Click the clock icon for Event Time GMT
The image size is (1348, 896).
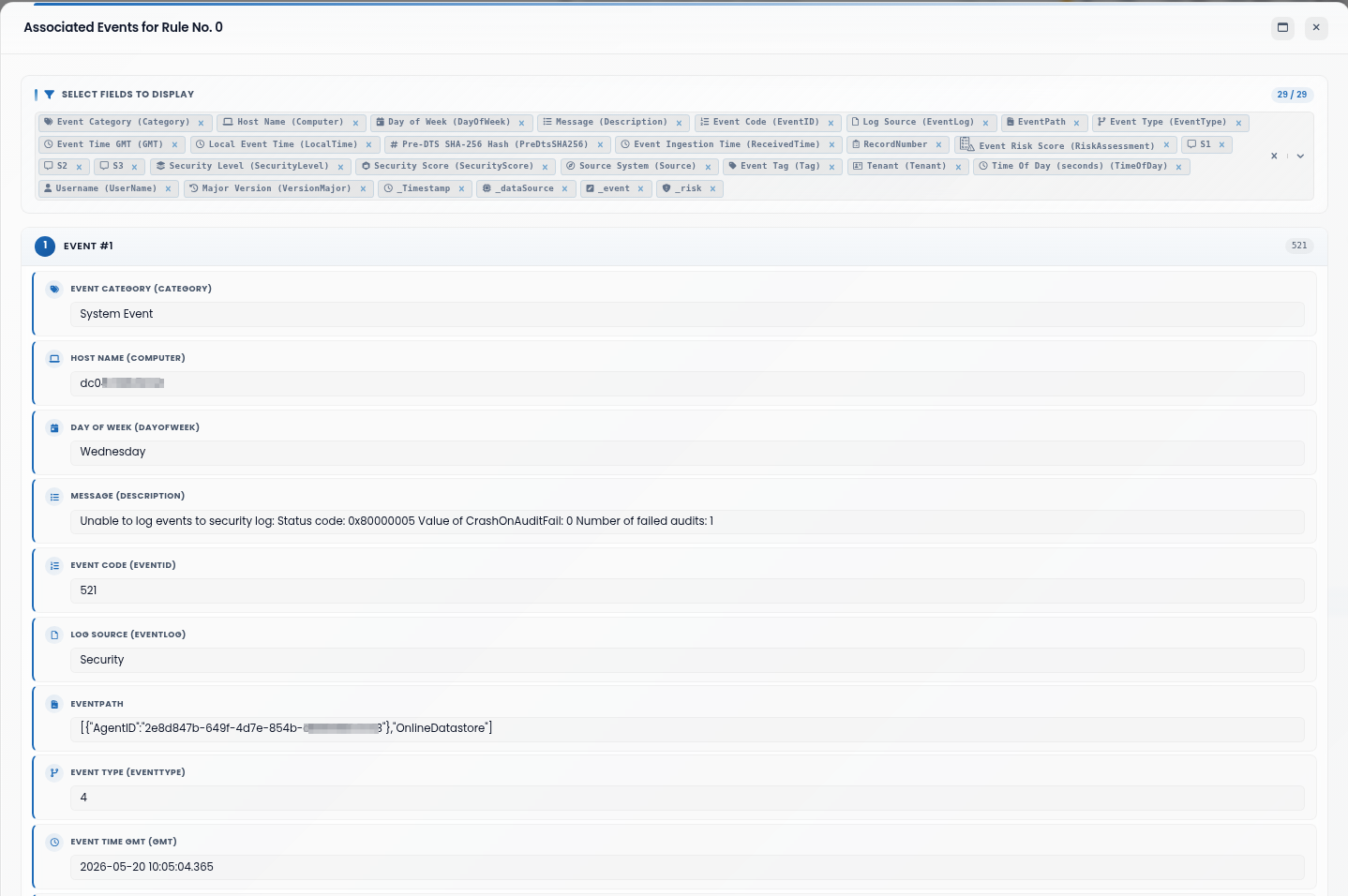[x=54, y=843]
